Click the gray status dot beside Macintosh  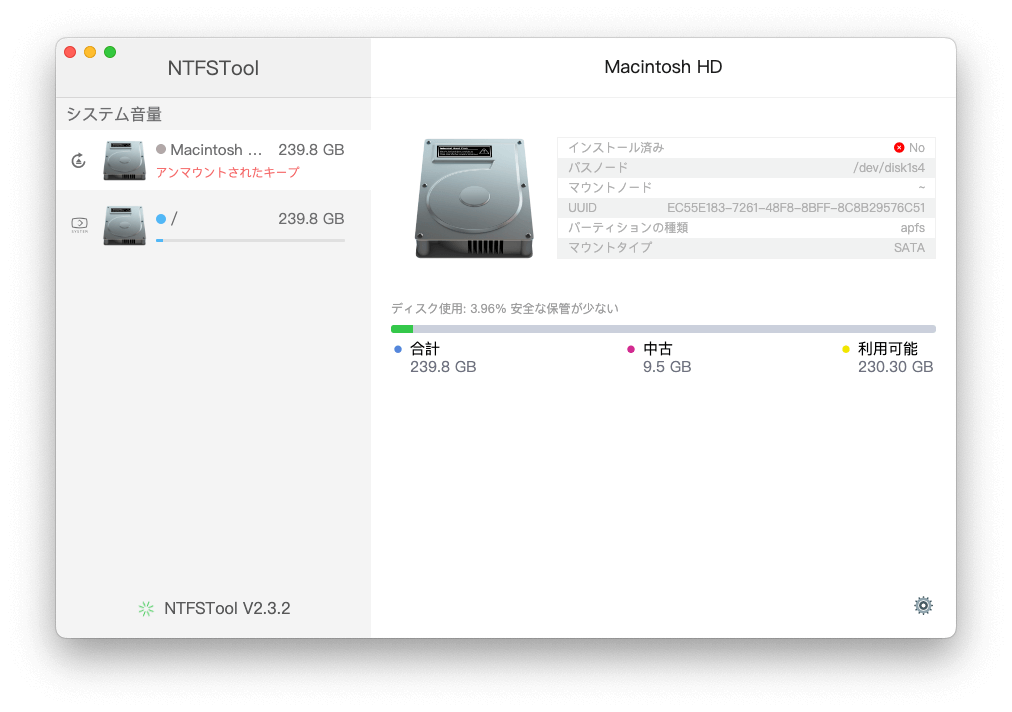tap(161, 149)
